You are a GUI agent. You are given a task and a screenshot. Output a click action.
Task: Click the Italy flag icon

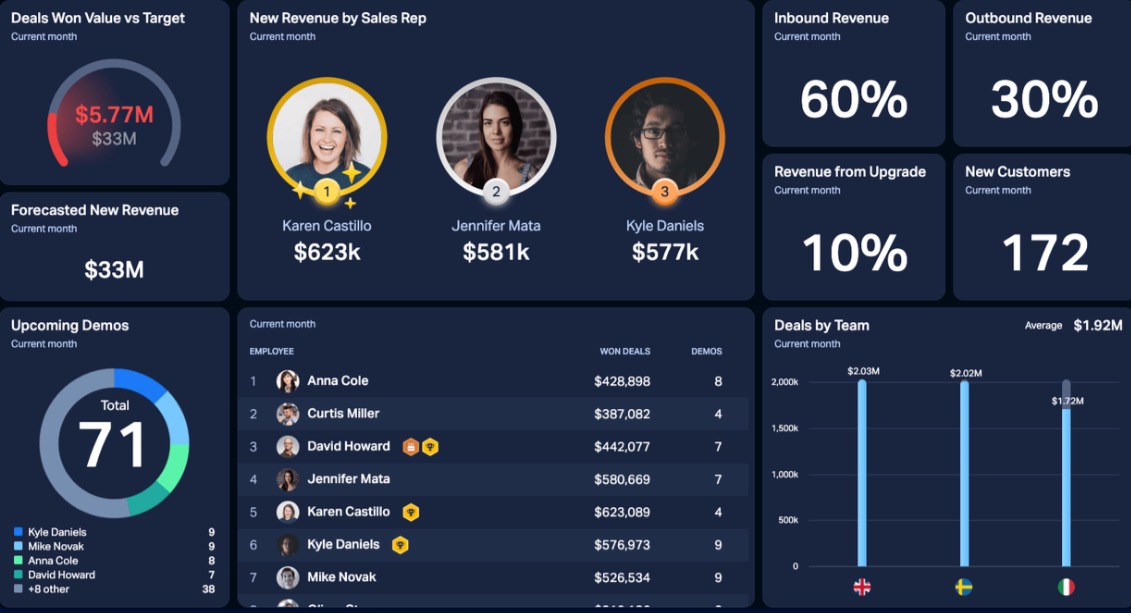[1066, 587]
